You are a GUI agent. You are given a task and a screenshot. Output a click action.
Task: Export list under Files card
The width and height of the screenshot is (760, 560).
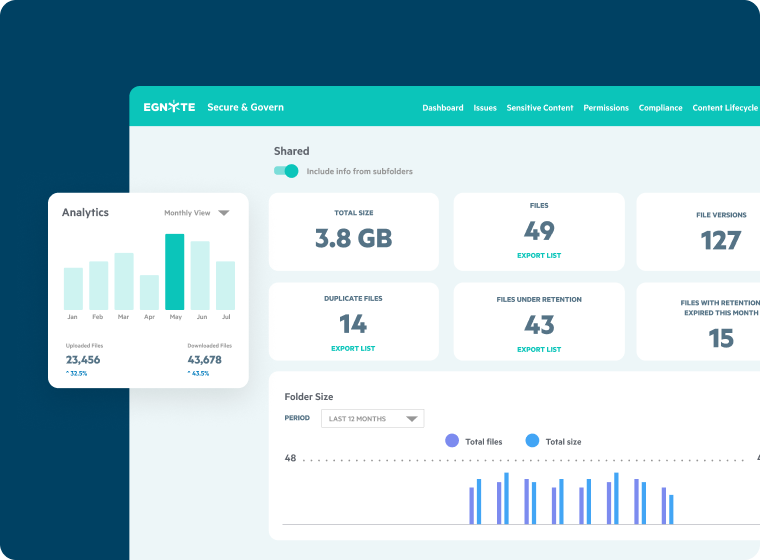[539, 255]
